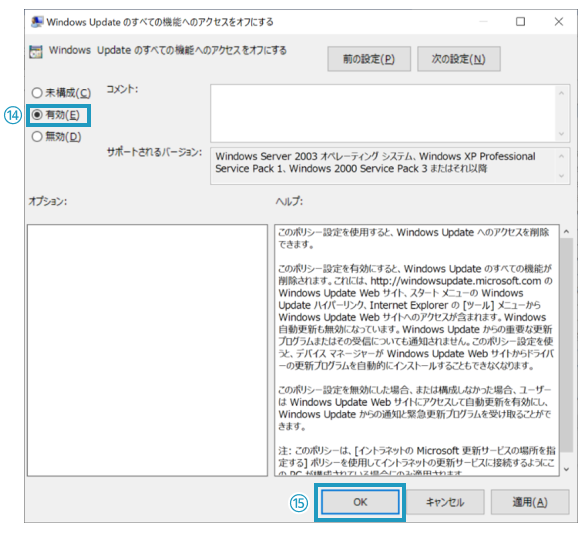This screenshot has height=533, width=587.
Task: Maximize the policy dialog window
Action: pyautogui.click(x=520, y=22)
